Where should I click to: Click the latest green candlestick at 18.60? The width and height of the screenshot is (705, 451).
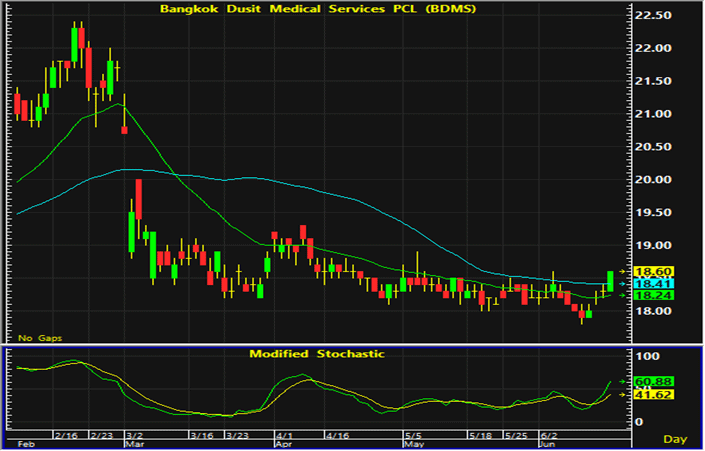tap(610, 281)
